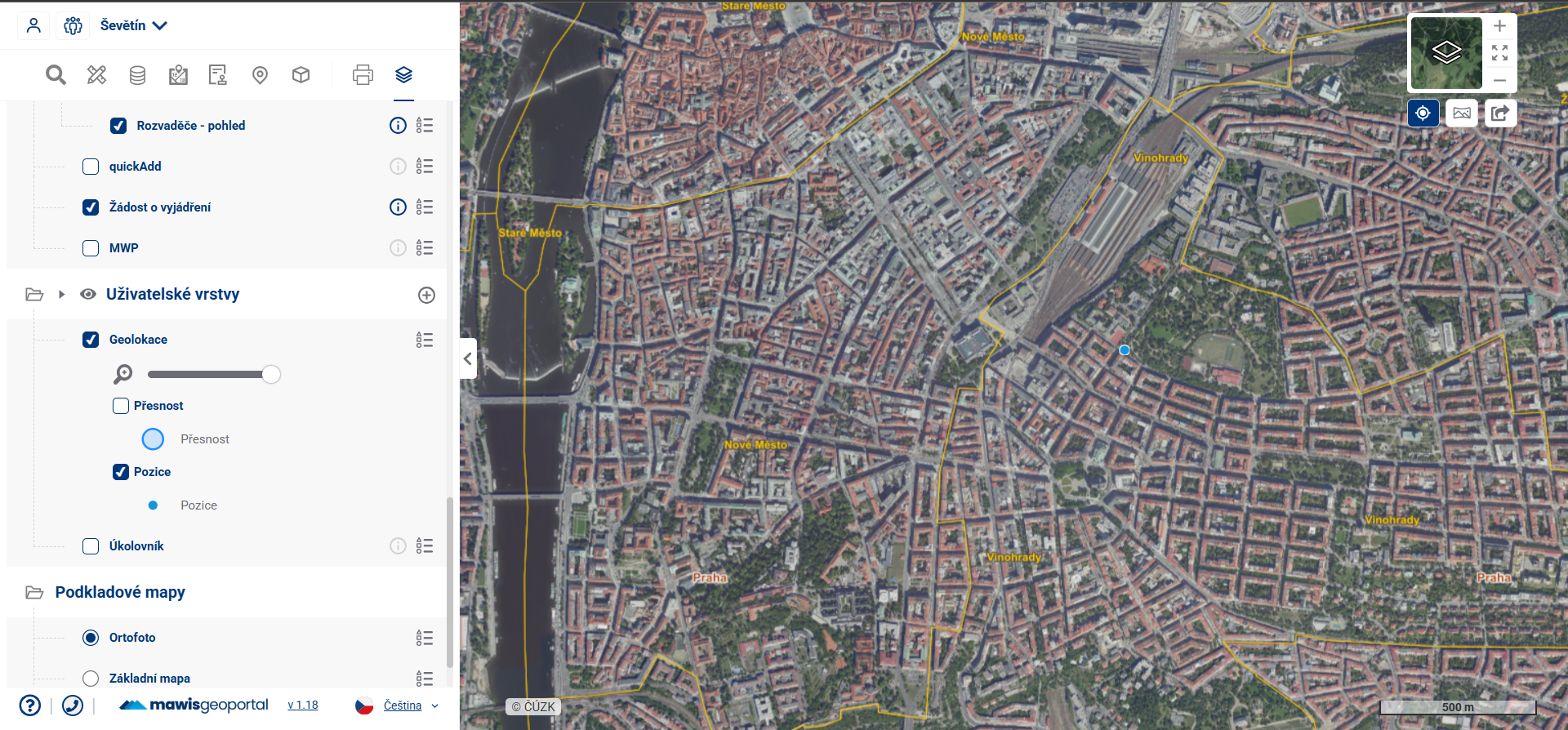Zoom in the map with plus button

pyautogui.click(x=1499, y=26)
